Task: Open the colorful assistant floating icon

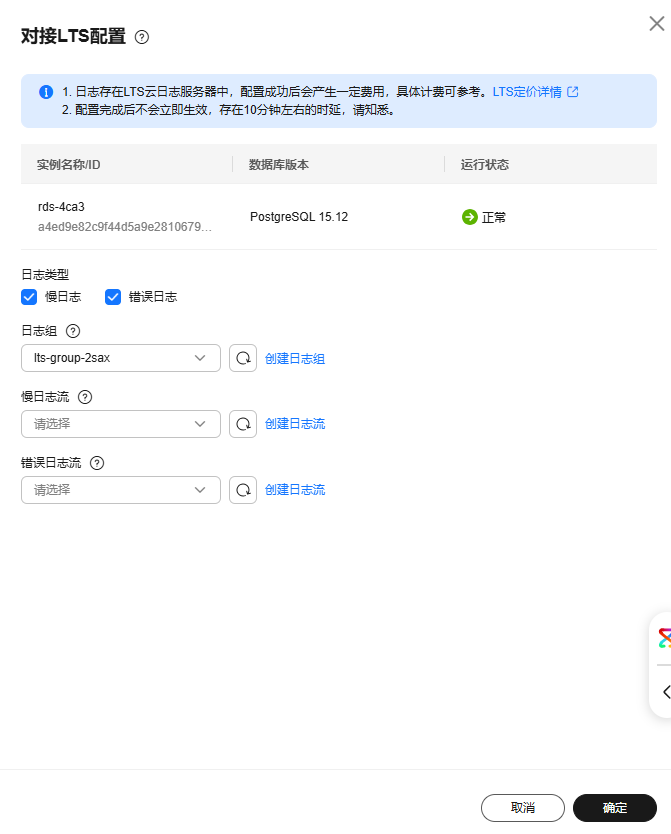Action: click(x=665, y=638)
